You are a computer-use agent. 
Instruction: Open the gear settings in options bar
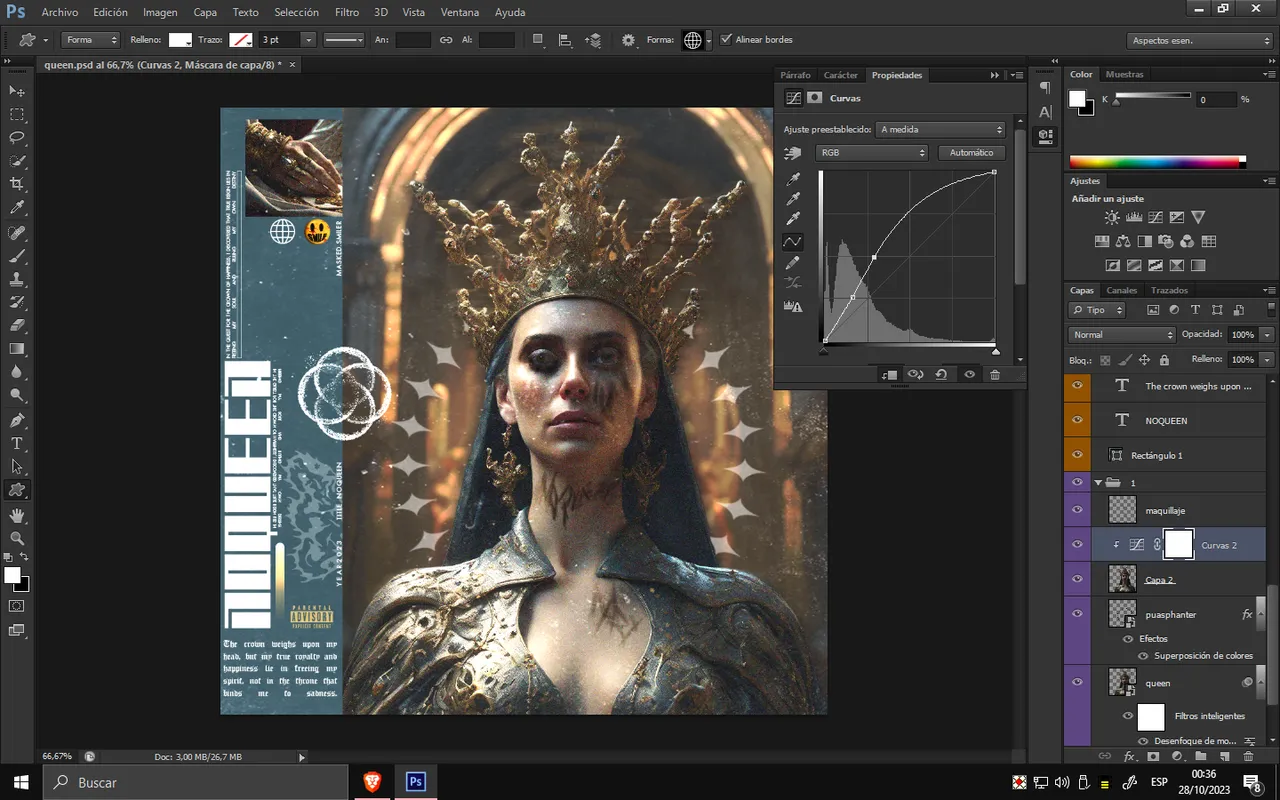(628, 40)
